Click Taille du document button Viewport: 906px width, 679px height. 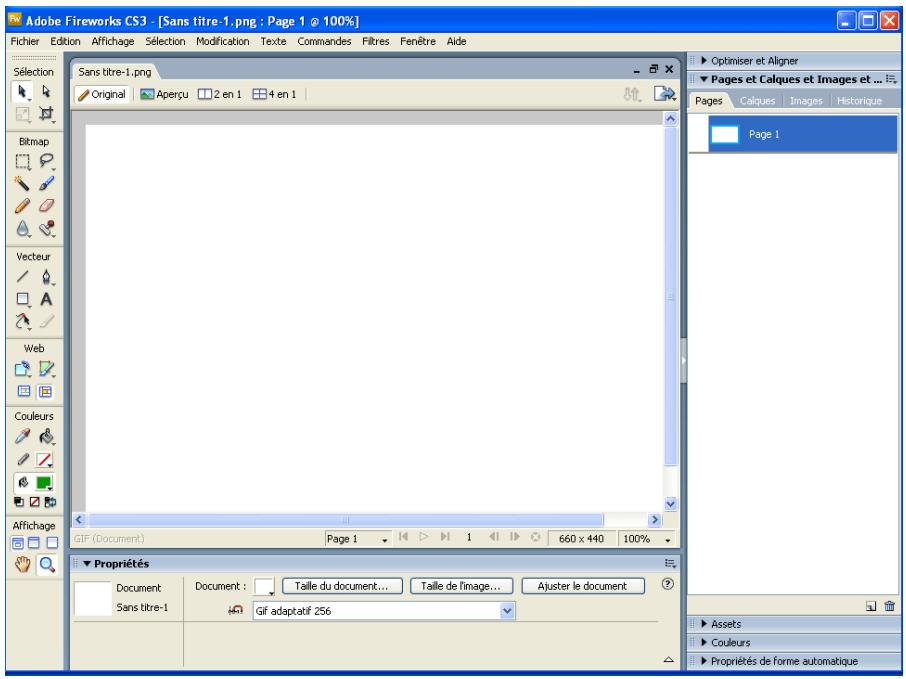tap(343, 586)
